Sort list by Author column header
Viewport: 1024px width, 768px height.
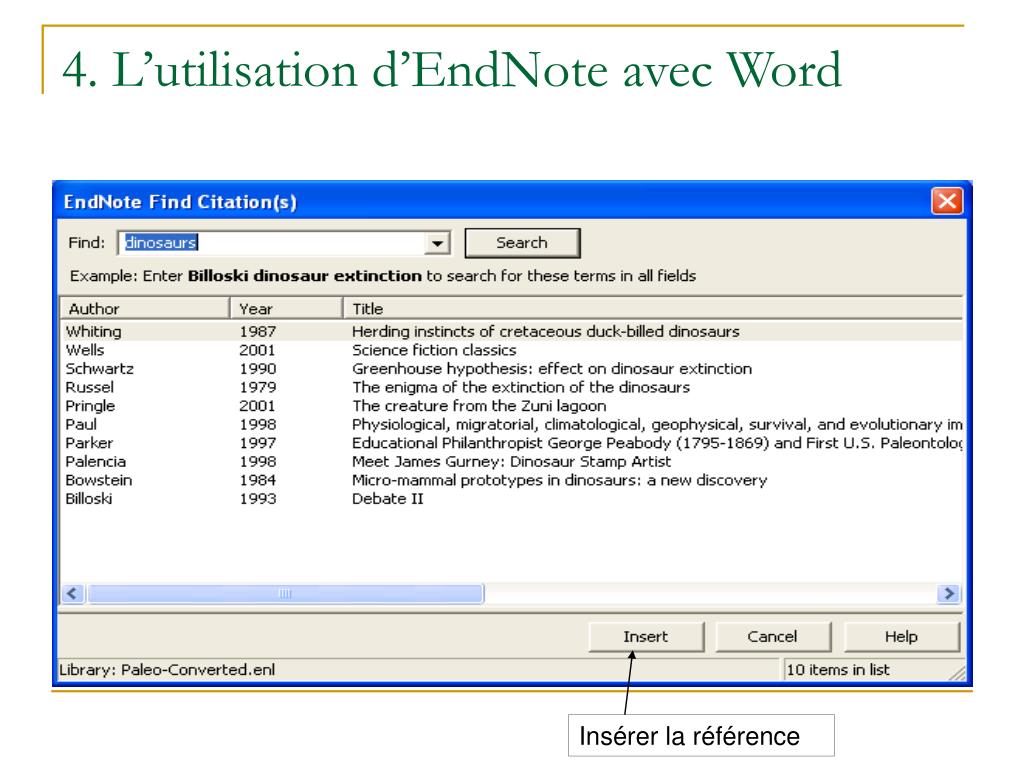144,308
